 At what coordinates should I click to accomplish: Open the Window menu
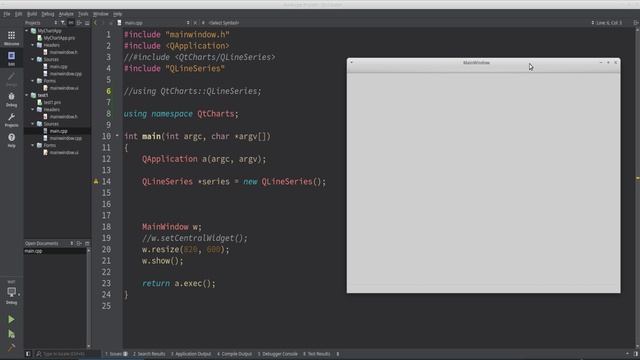[x=100, y=14]
